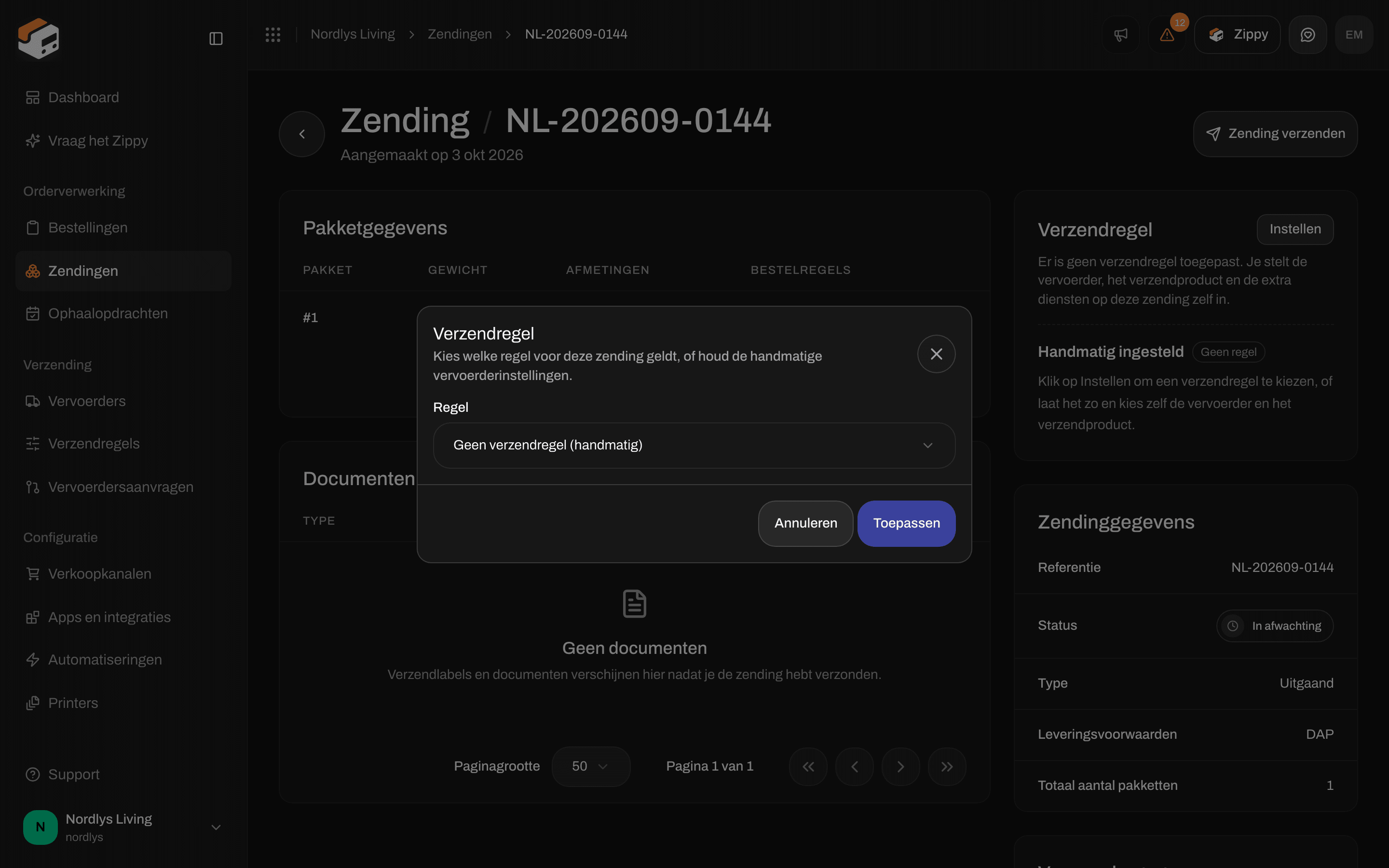
Task: Open Ophaalopdrachten in the sidebar
Action: [x=123, y=313]
